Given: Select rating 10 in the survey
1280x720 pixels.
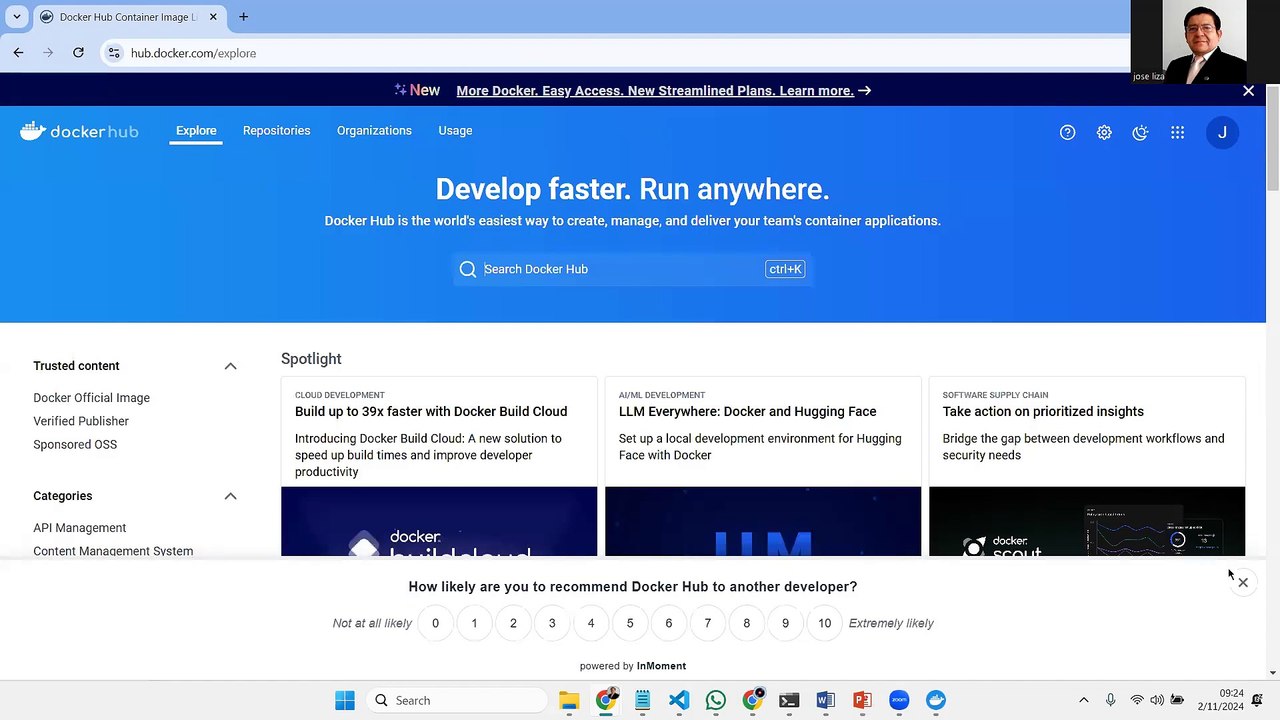Looking at the screenshot, I should pyautogui.click(x=824, y=623).
